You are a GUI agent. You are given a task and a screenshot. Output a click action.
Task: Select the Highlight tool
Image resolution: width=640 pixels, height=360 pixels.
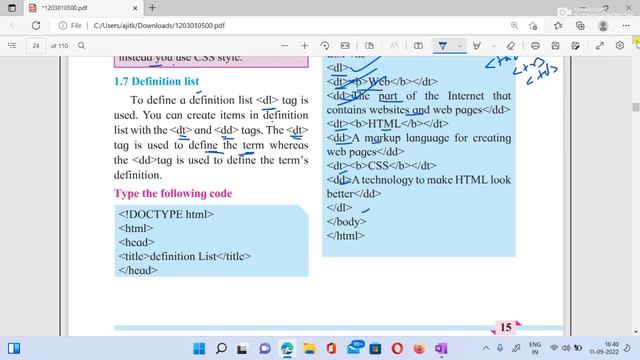(x=476, y=46)
